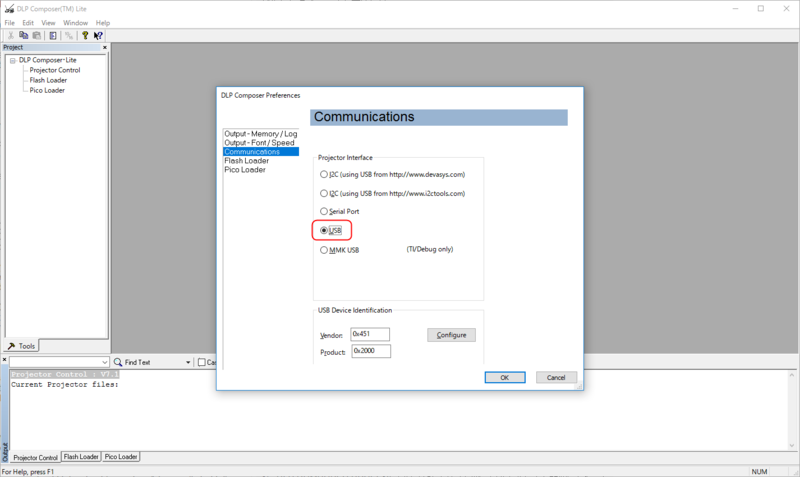800x477 pixels.
Task: Close the Project panel with its X
Action: (x=105, y=47)
